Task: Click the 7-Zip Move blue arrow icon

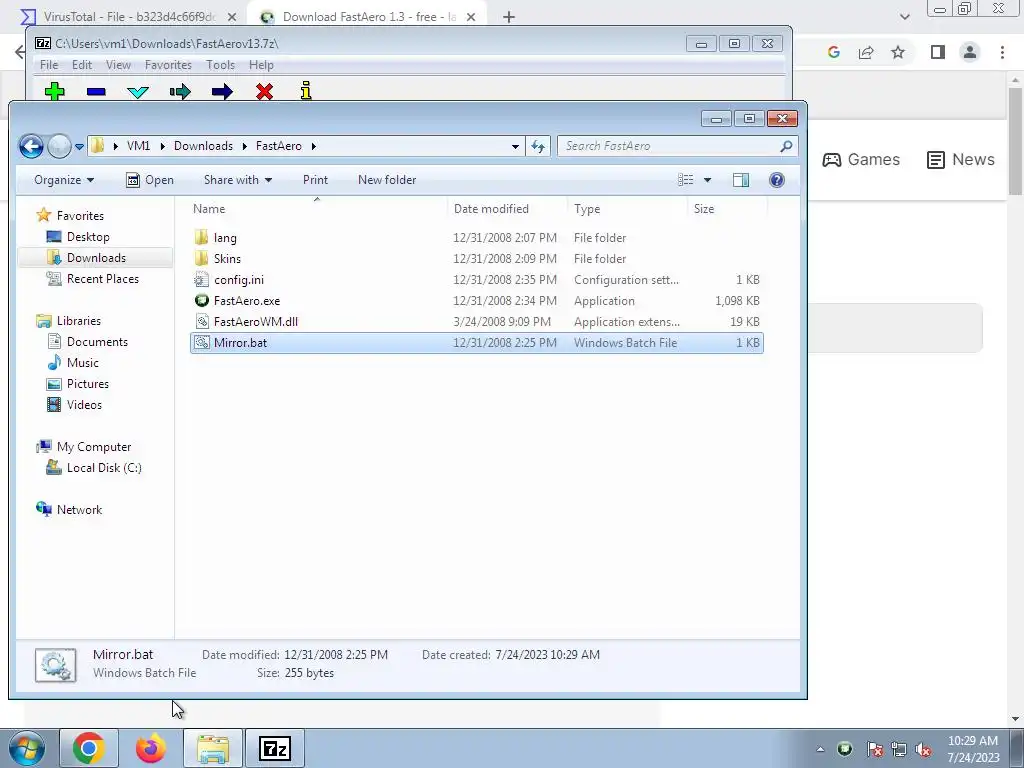Action: tap(222, 92)
